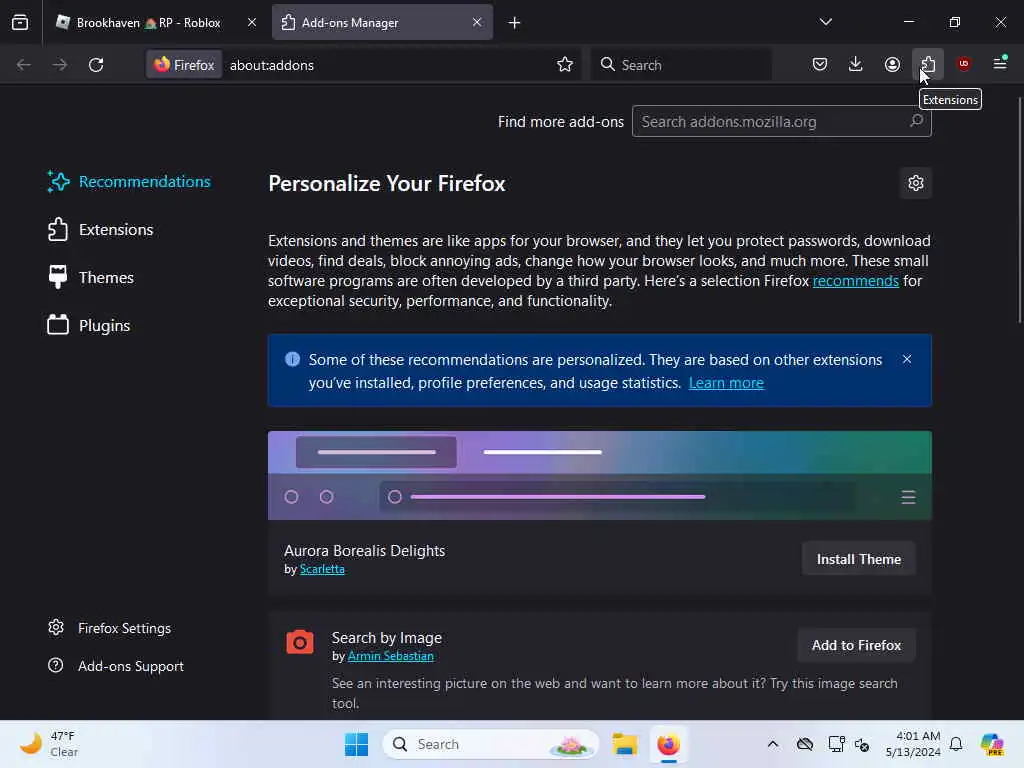Open a new tab with plus button
This screenshot has width=1024, height=768.
click(515, 23)
